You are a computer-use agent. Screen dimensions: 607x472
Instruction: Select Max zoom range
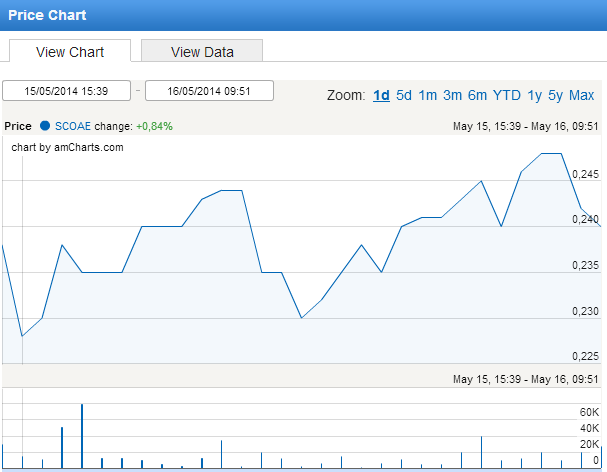point(581,95)
